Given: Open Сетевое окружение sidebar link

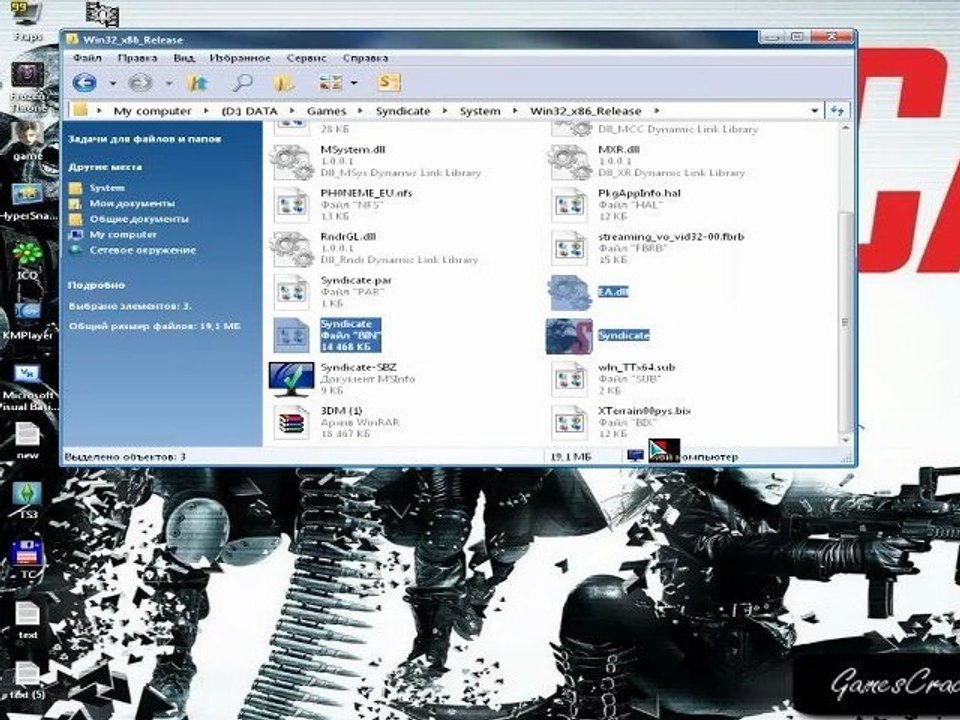Looking at the screenshot, I should click(x=142, y=250).
